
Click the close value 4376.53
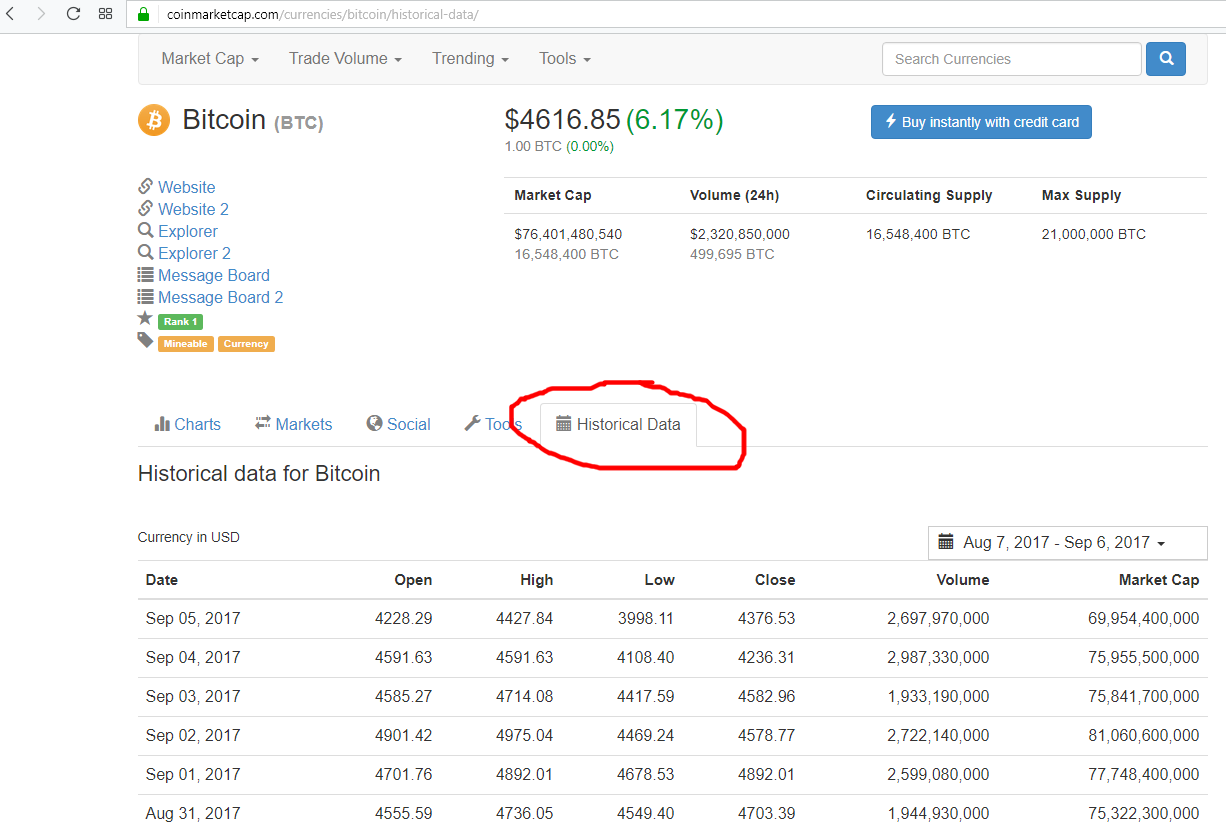(767, 618)
